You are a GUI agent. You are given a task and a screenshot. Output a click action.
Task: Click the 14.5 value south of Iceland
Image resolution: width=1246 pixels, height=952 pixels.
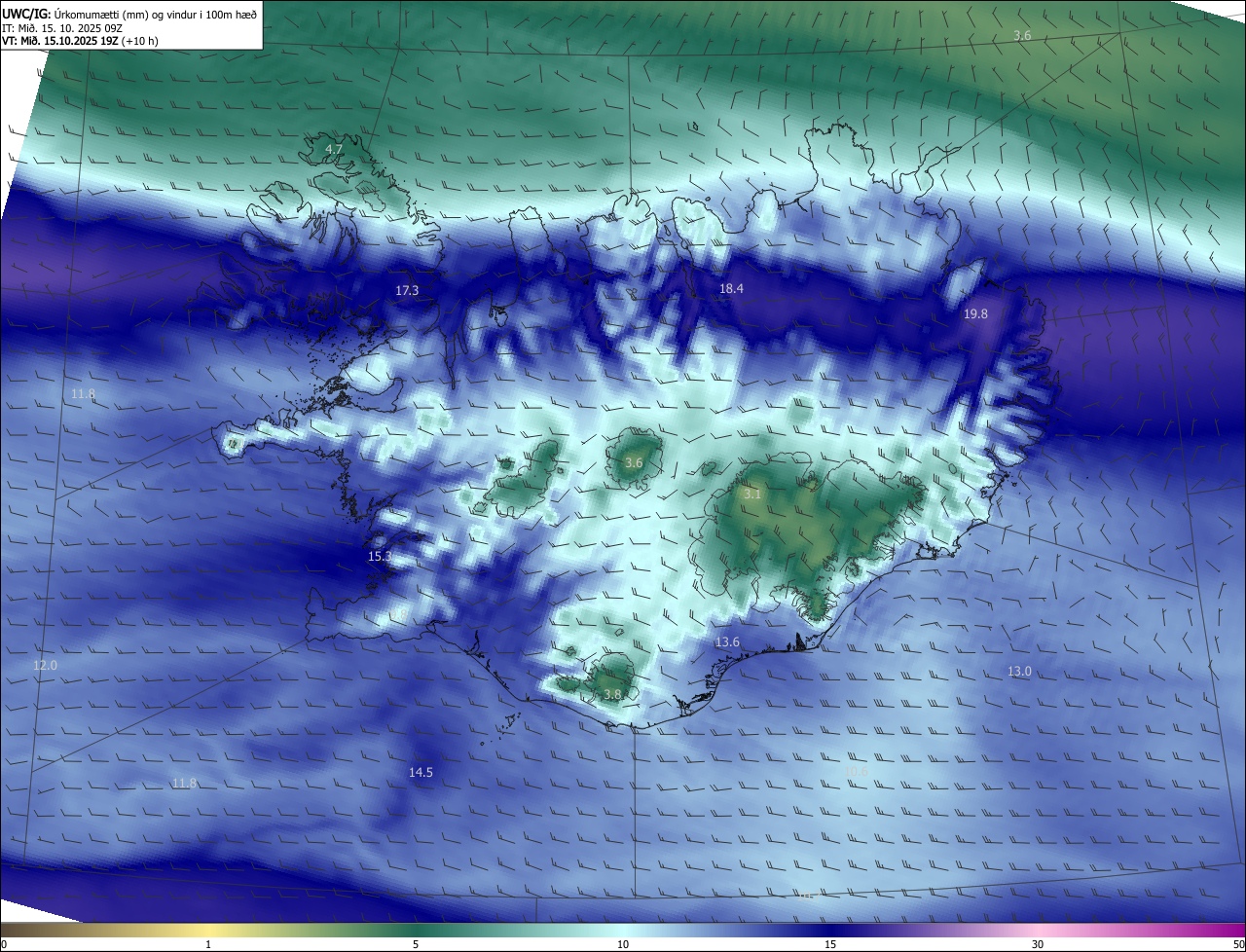click(x=421, y=772)
